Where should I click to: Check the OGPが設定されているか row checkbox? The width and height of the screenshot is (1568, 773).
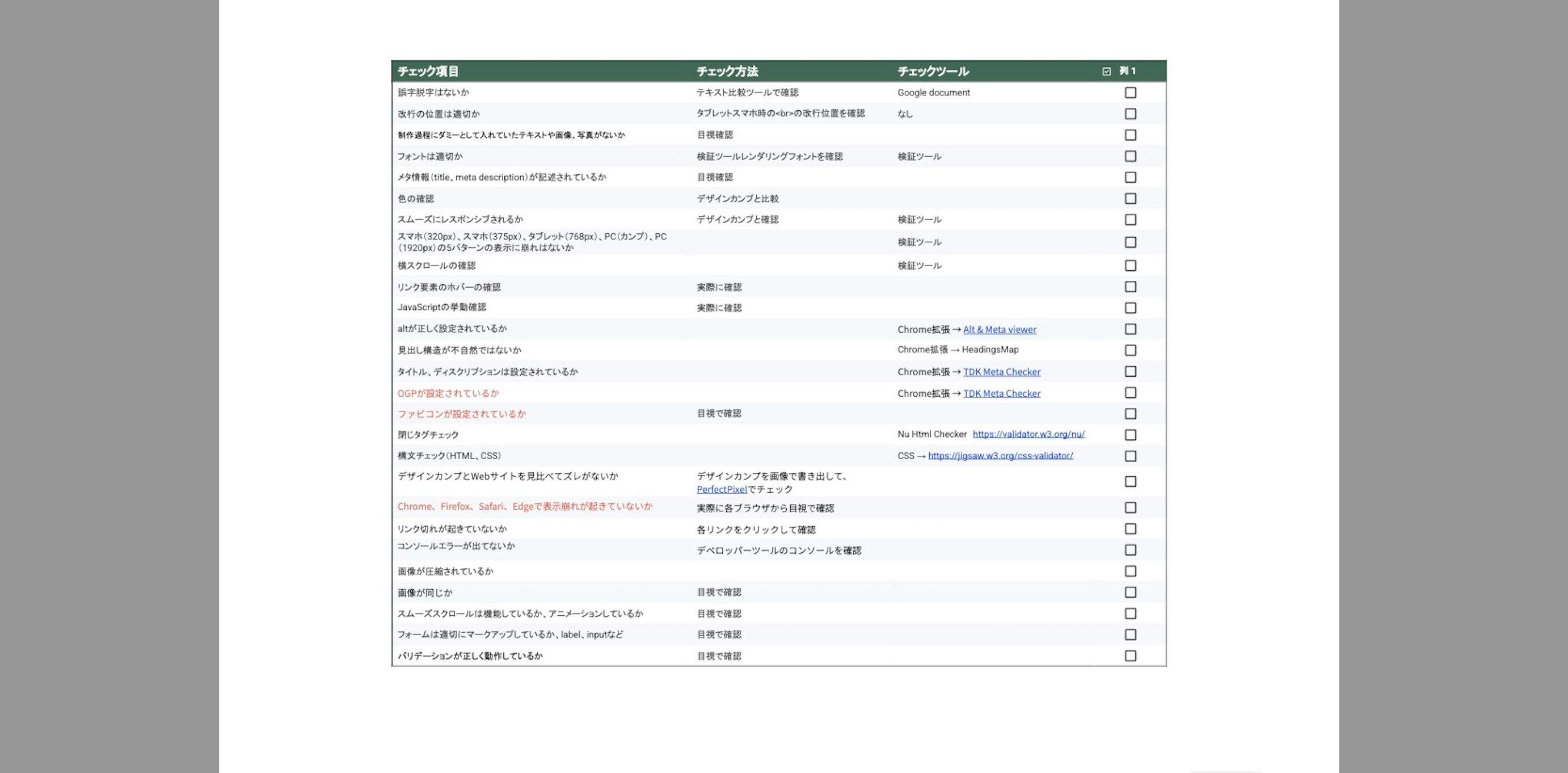tap(1131, 393)
